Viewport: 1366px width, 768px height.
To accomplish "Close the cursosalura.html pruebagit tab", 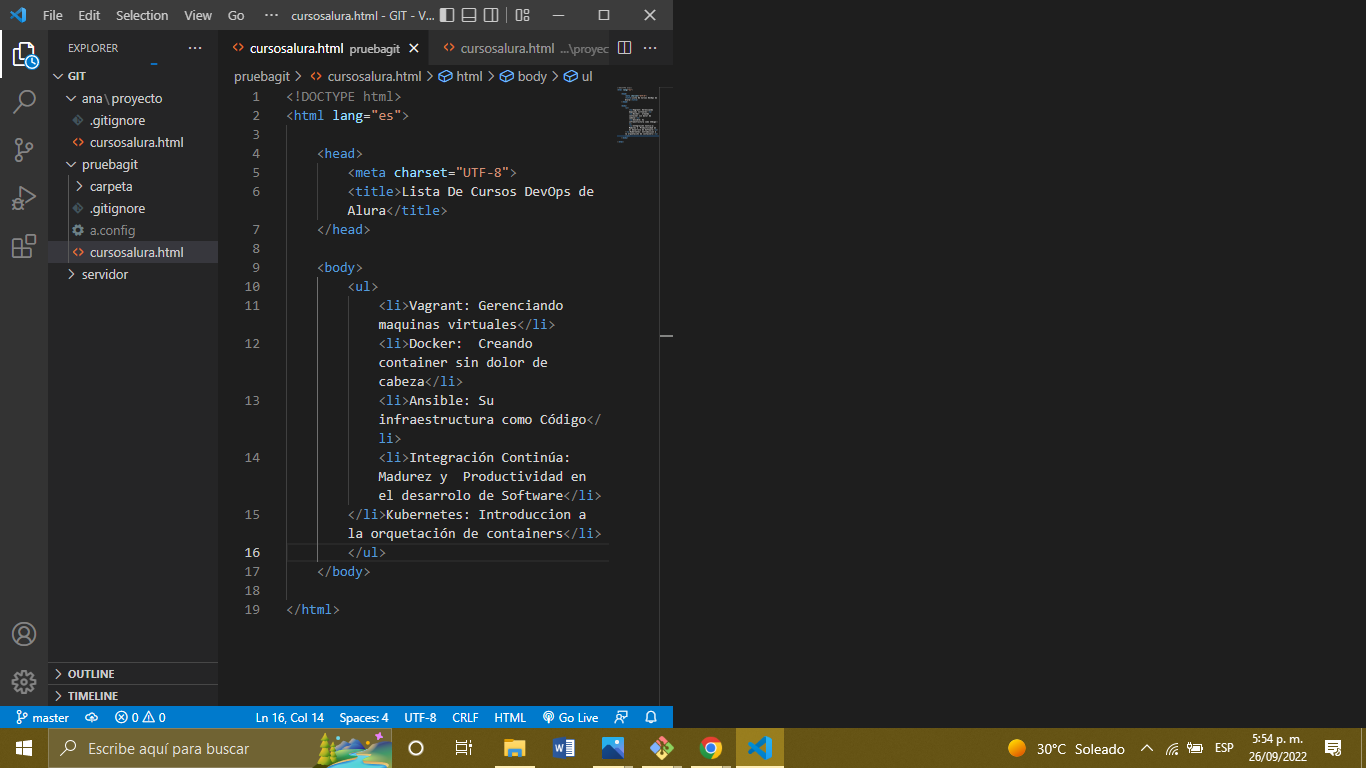I will click(x=414, y=48).
